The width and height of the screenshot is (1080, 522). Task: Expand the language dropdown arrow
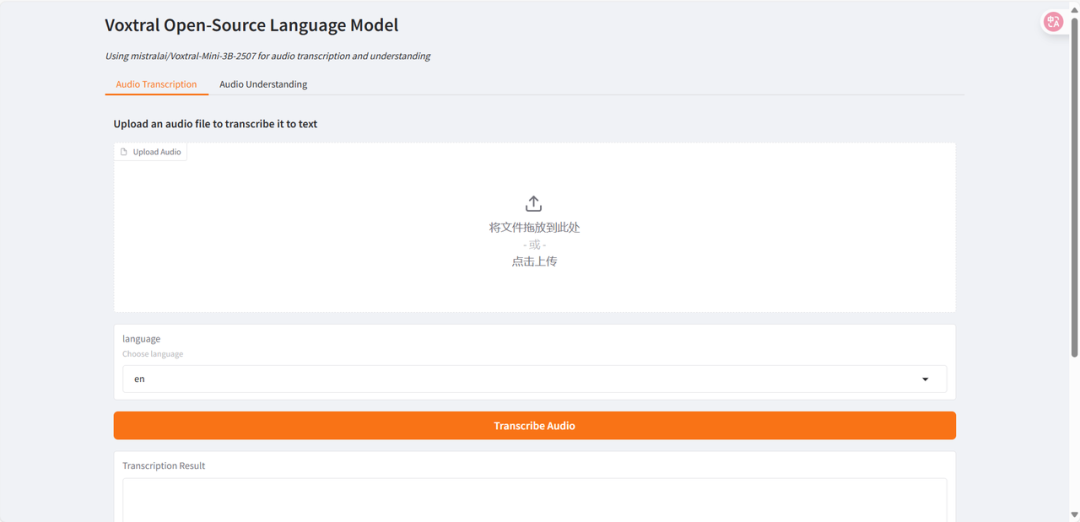tap(925, 379)
